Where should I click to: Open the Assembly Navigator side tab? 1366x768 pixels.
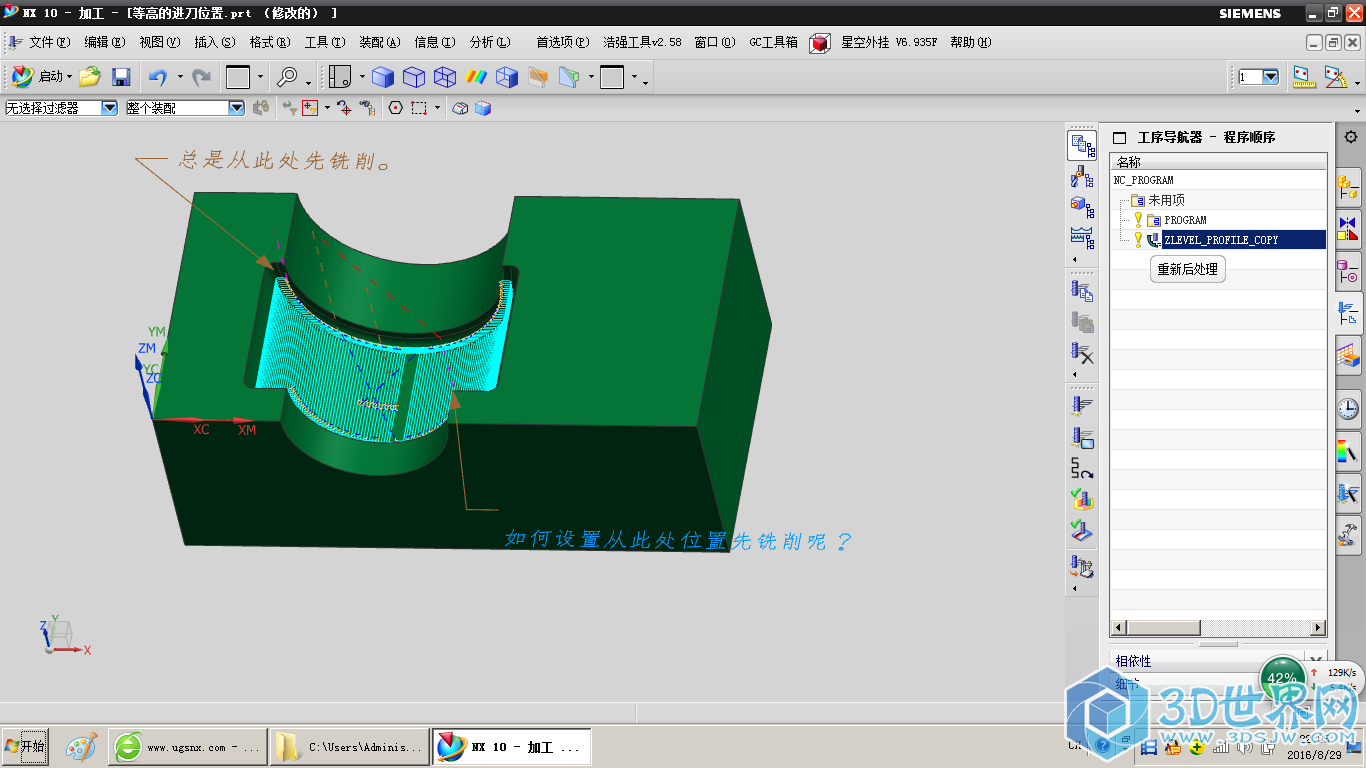[x=1348, y=186]
